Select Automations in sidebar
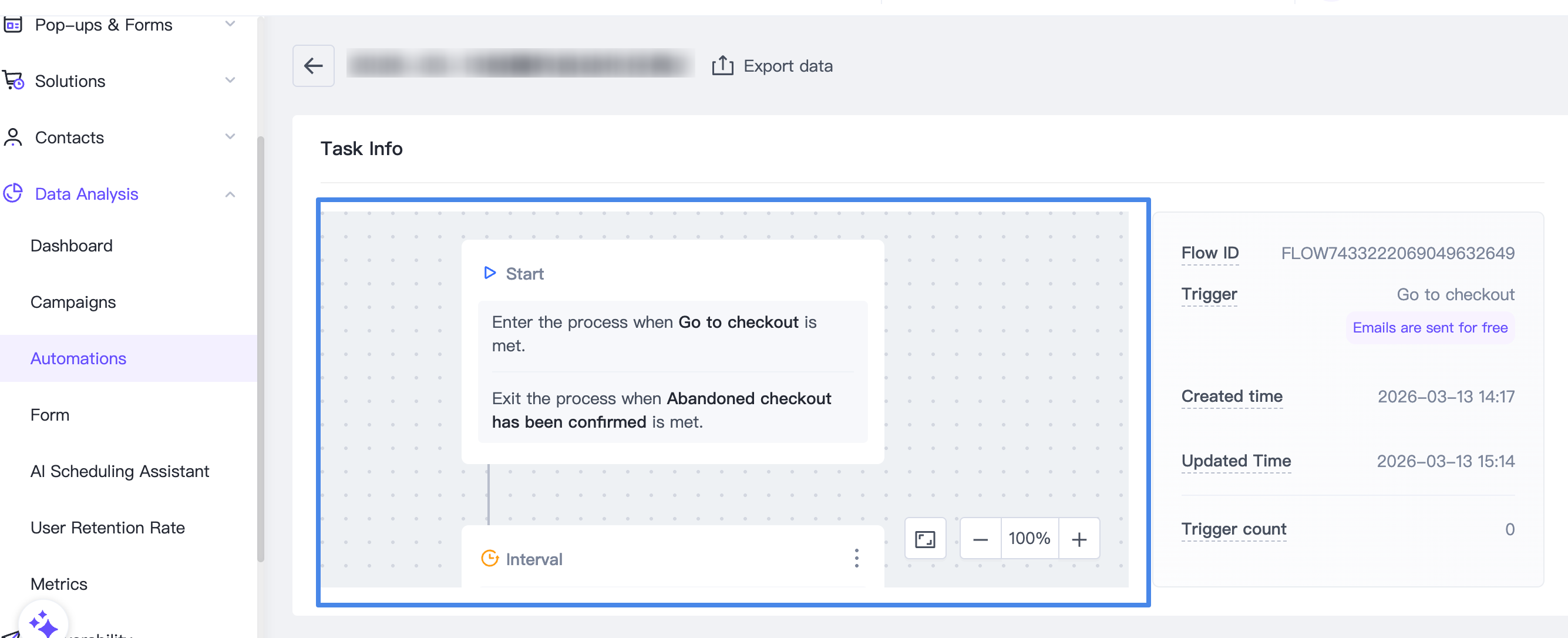 (79, 358)
